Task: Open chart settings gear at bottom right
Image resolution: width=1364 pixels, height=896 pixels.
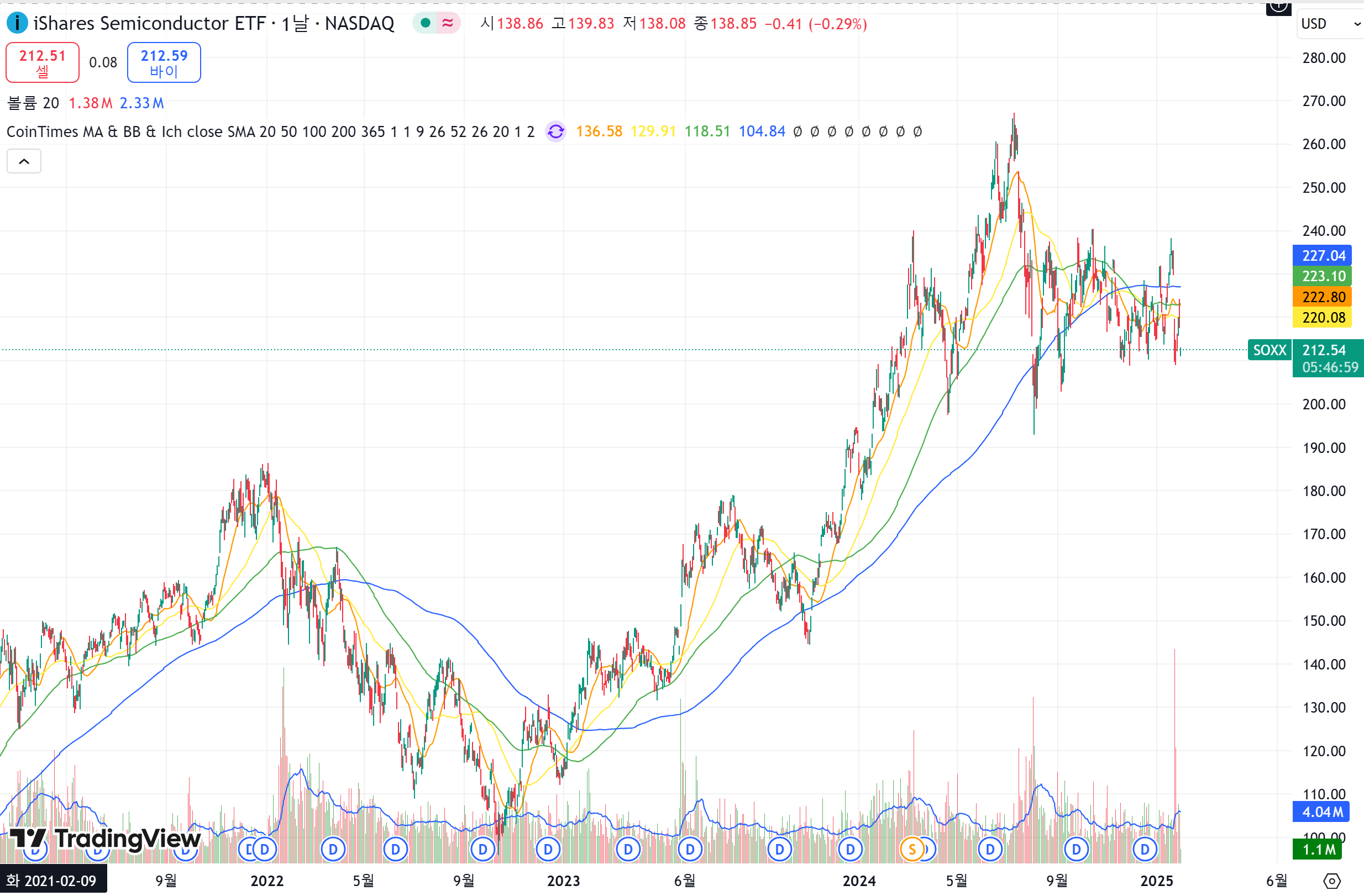Action: (x=1331, y=881)
